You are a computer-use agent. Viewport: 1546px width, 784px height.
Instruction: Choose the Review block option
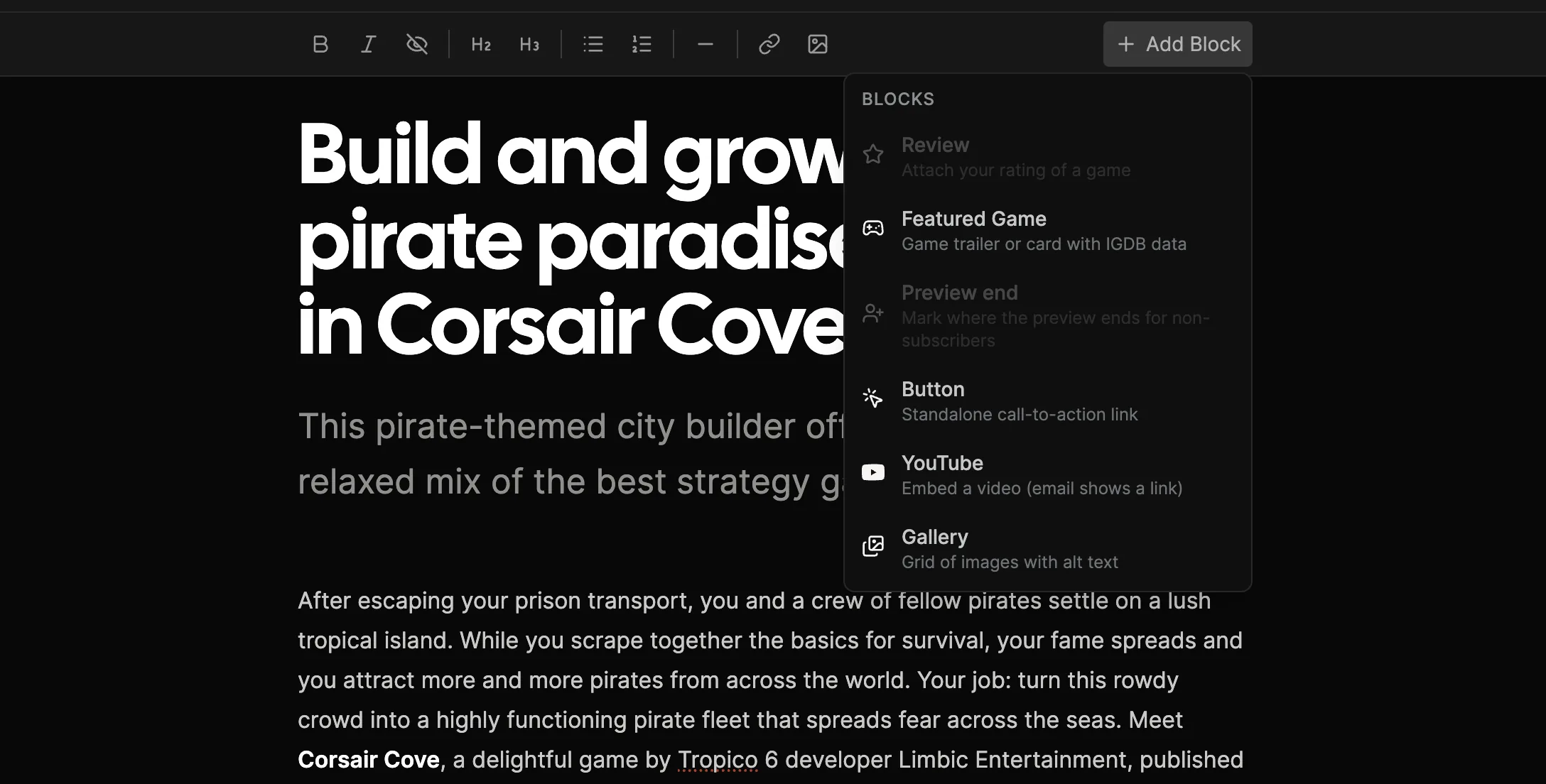[1047, 157]
